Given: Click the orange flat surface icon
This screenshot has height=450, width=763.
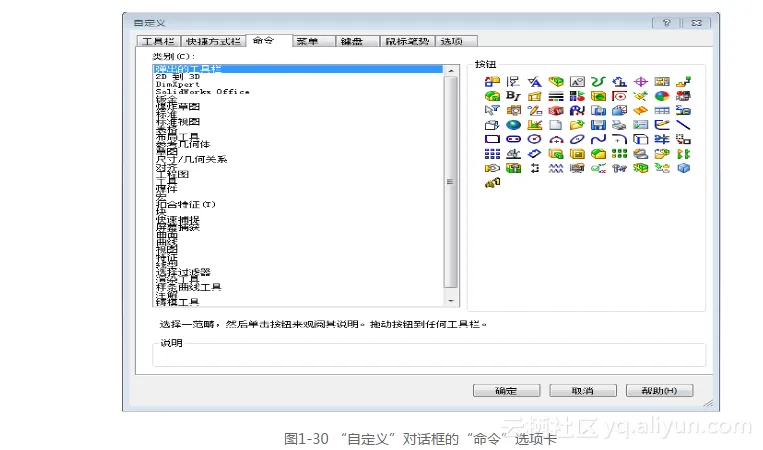Looking at the screenshot, I should [640, 110].
